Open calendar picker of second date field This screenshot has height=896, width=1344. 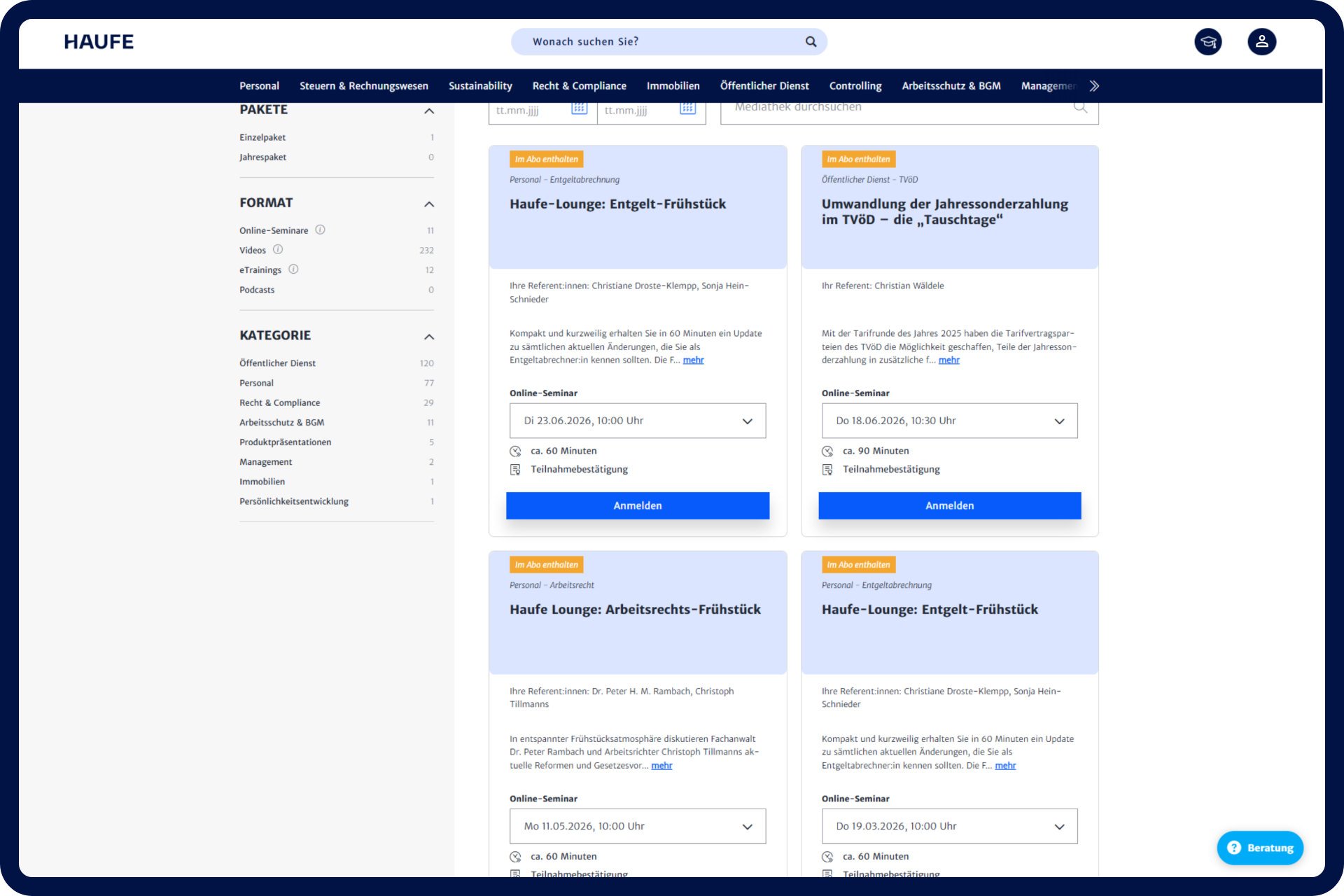click(687, 108)
